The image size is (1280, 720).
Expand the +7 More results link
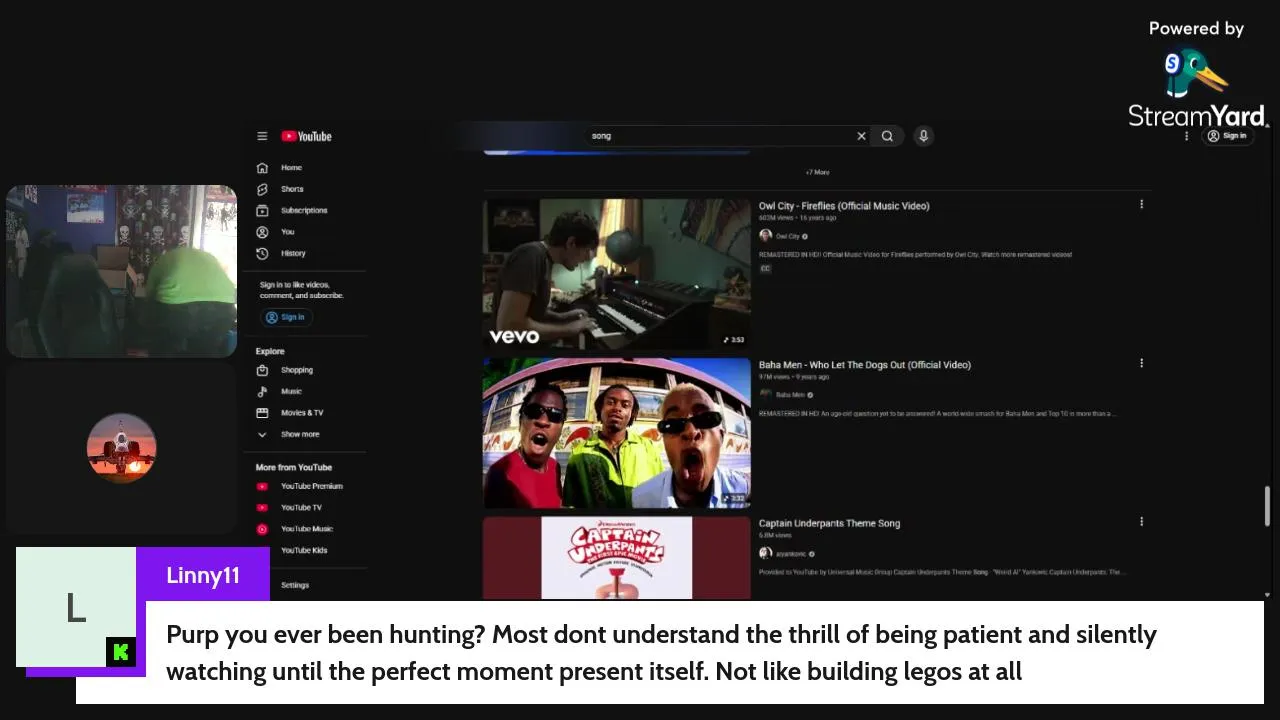(x=817, y=172)
